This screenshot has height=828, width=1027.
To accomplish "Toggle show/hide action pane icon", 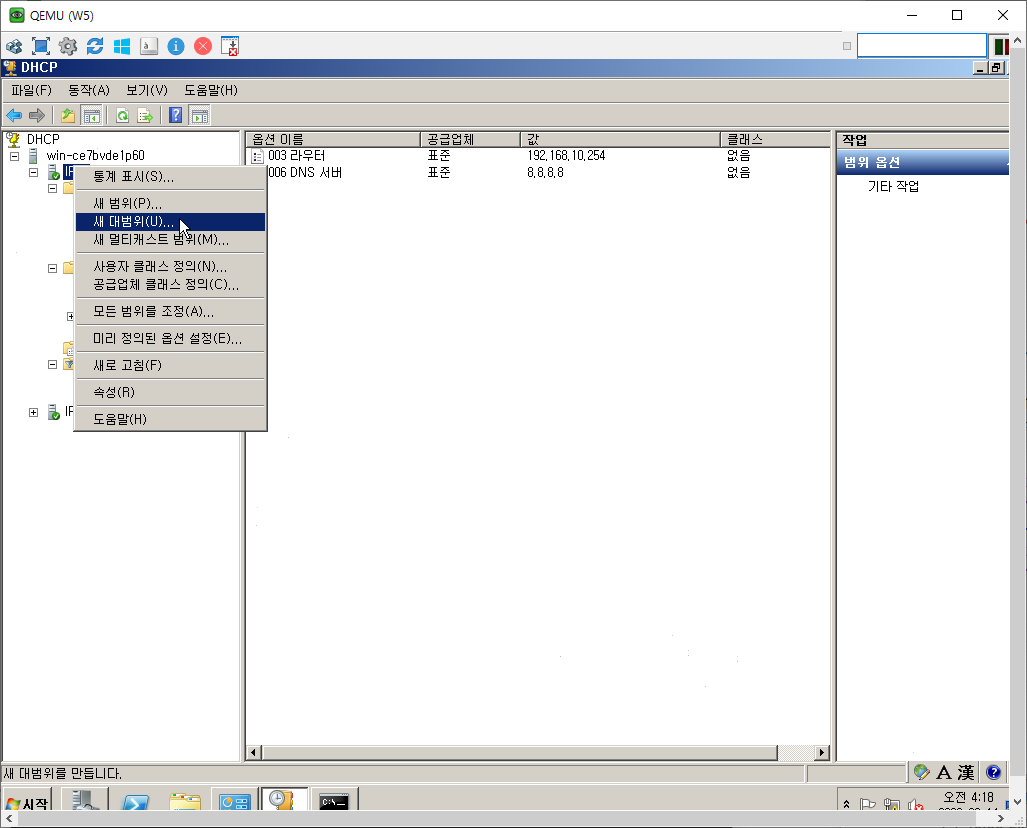I will coord(199,115).
